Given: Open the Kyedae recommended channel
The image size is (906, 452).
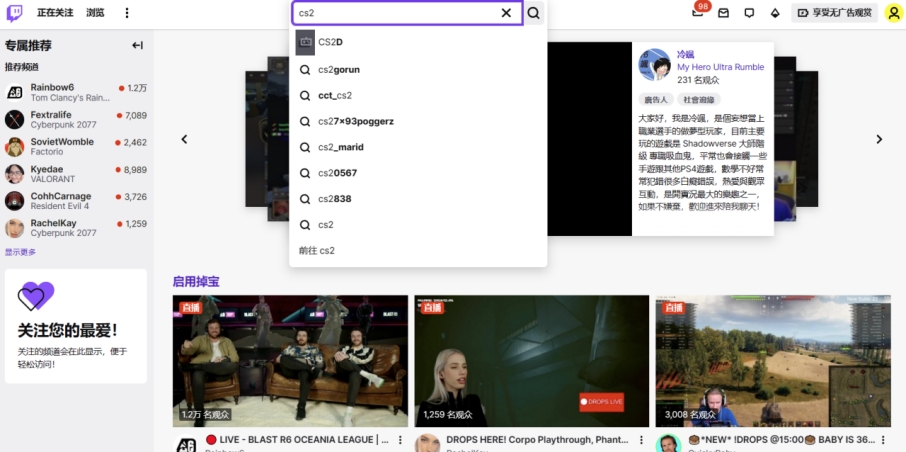Looking at the screenshot, I should click(x=76, y=174).
